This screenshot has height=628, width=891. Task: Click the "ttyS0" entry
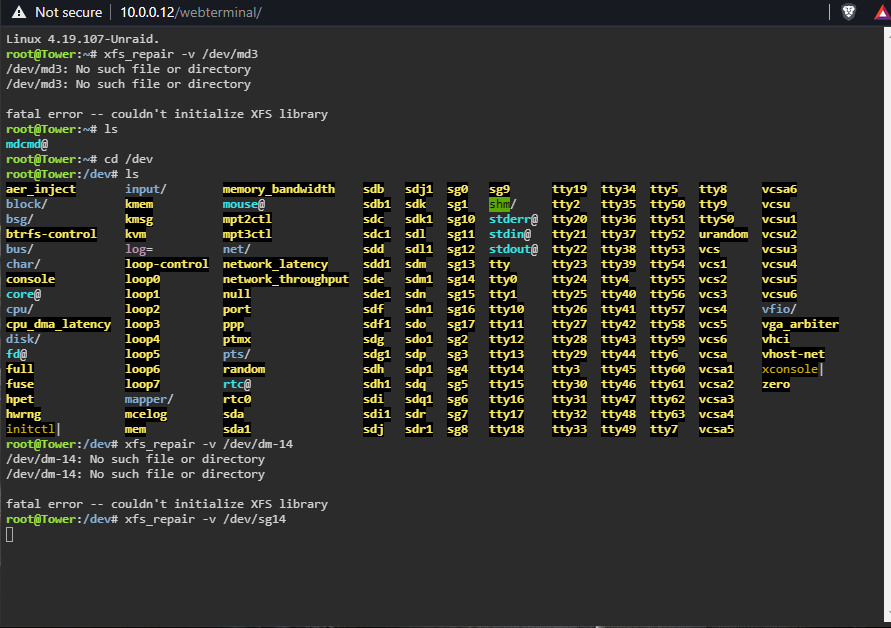point(717,219)
